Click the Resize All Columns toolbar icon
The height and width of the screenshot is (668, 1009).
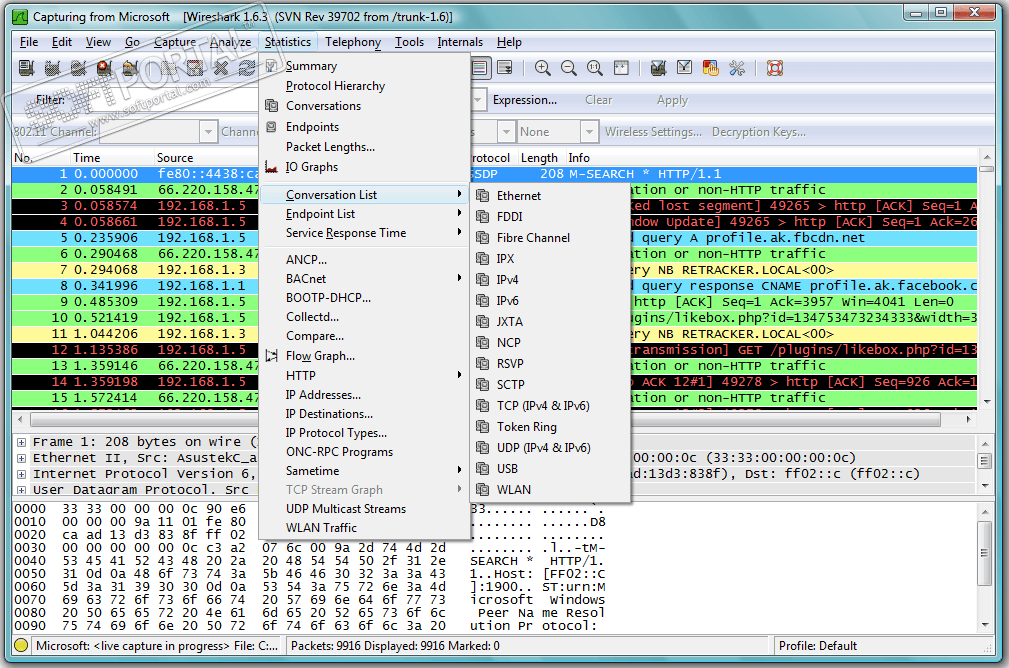[x=621, y=68]
